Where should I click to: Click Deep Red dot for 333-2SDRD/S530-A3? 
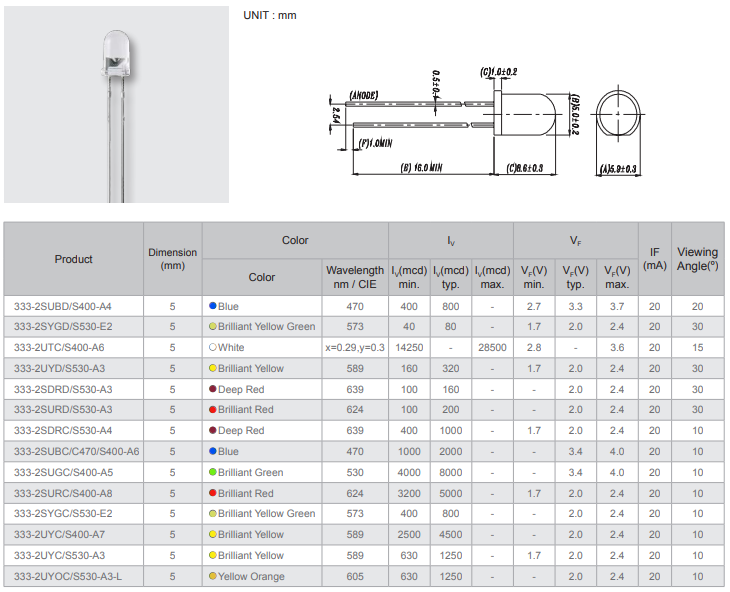[212, 390]
